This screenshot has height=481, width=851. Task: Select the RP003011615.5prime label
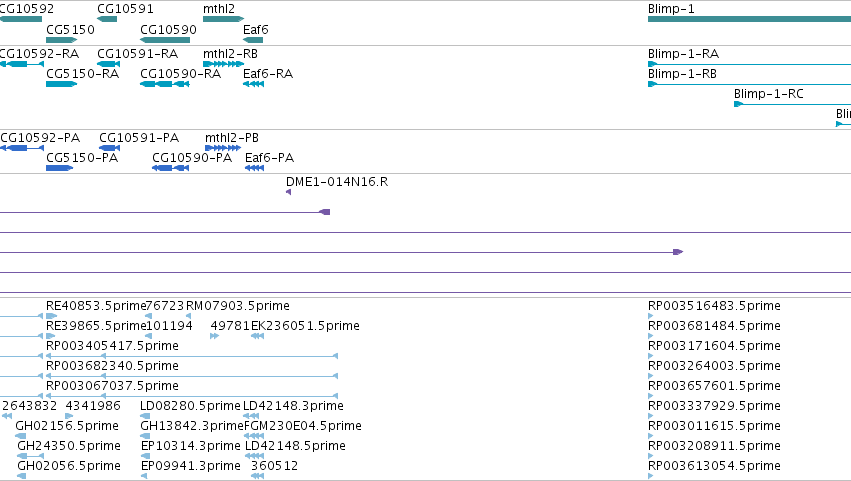click(714, 426)
